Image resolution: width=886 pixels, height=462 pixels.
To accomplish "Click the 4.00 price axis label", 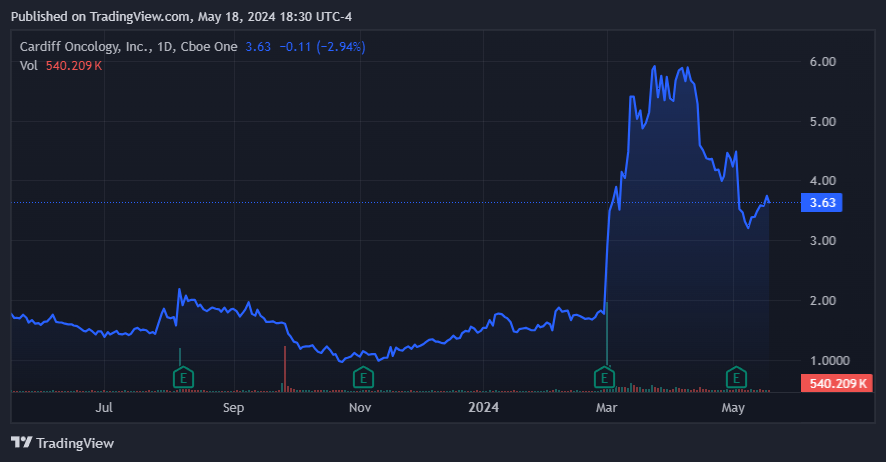I will pos(823,181).
